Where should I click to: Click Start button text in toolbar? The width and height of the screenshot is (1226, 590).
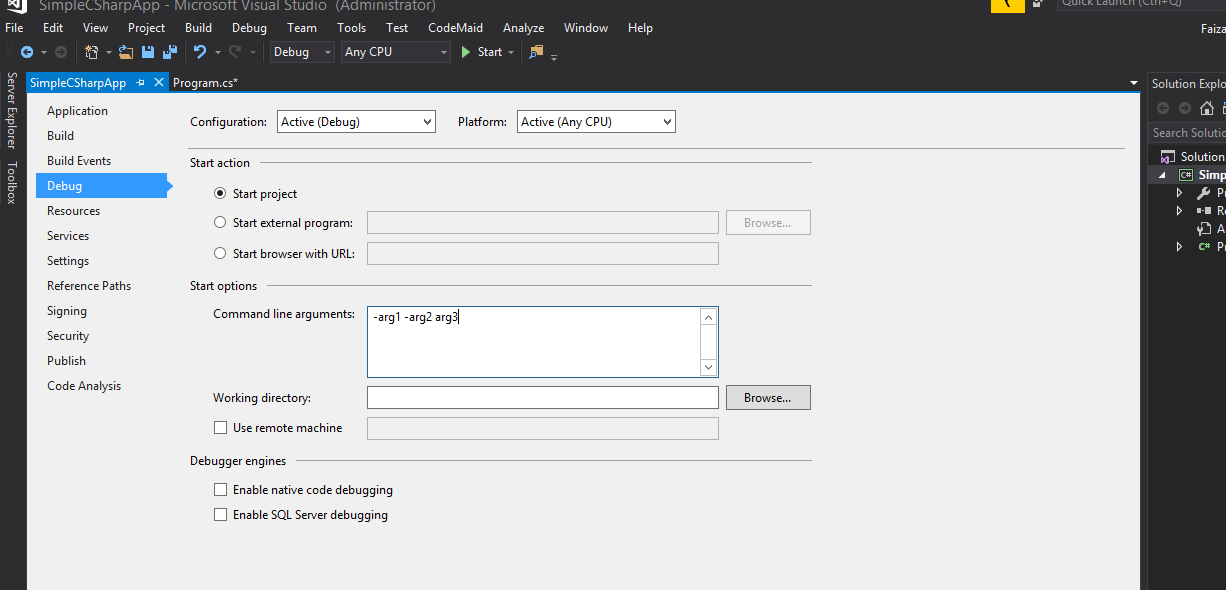[x=490, y=52]
